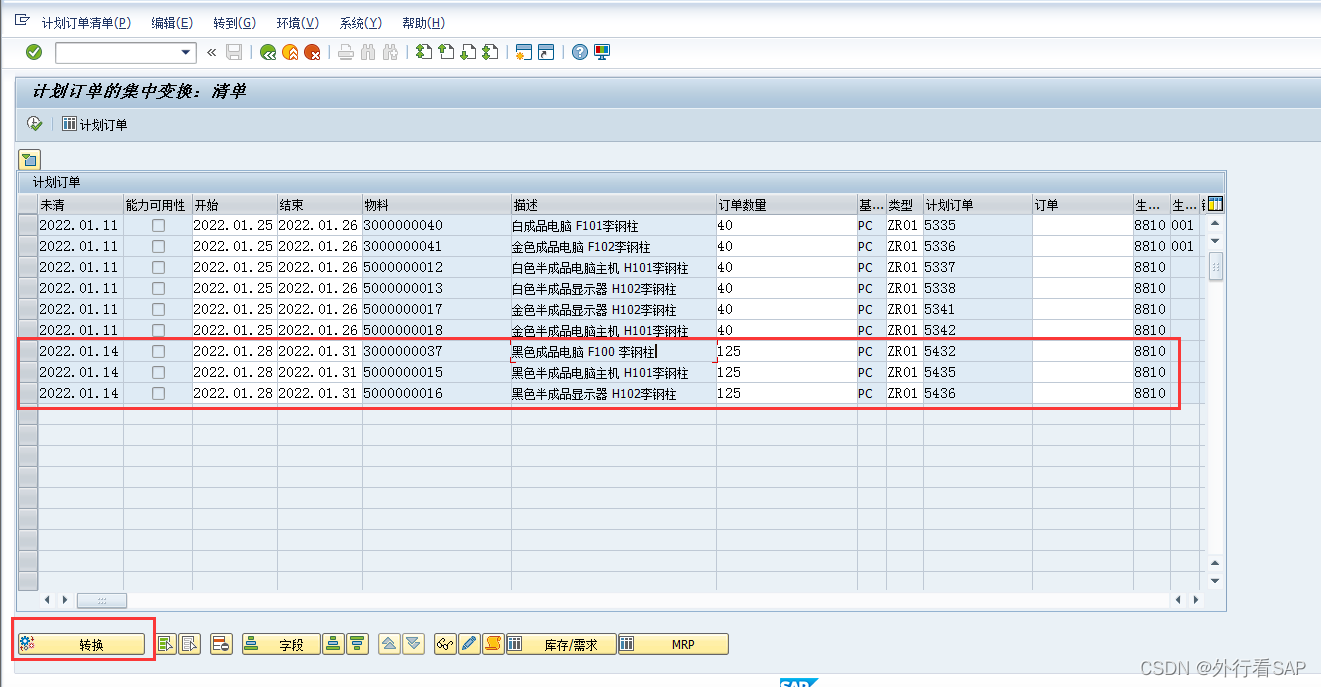Tick capacity checkbox for planned order 5432

click(158, 352)
